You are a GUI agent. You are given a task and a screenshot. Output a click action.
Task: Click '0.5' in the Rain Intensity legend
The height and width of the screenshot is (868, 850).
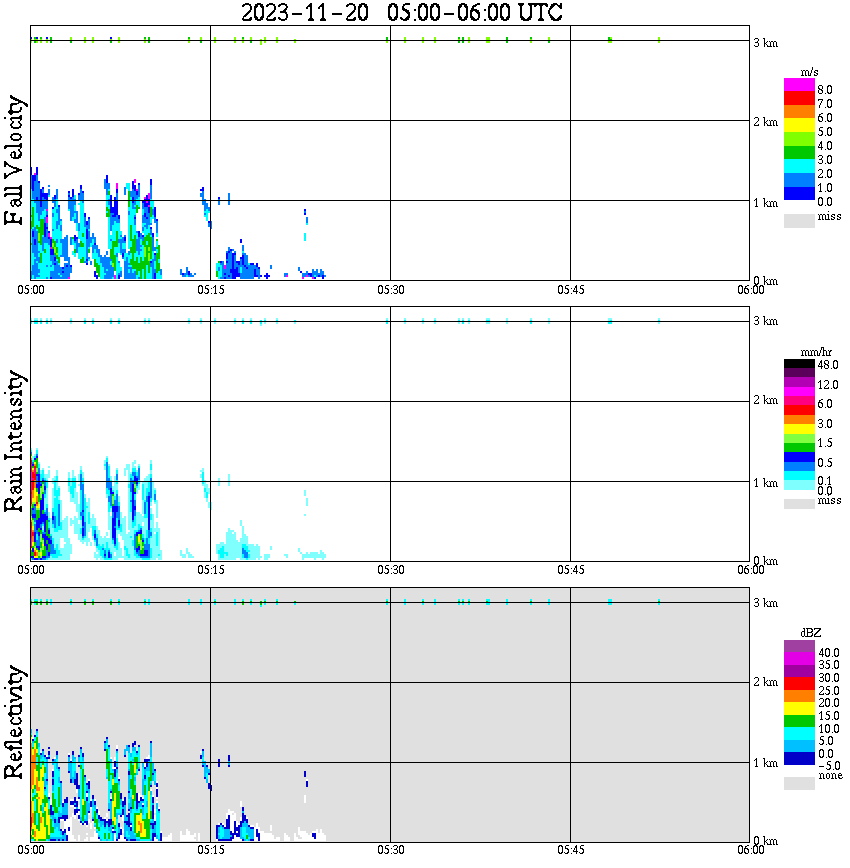pos(825,462)
